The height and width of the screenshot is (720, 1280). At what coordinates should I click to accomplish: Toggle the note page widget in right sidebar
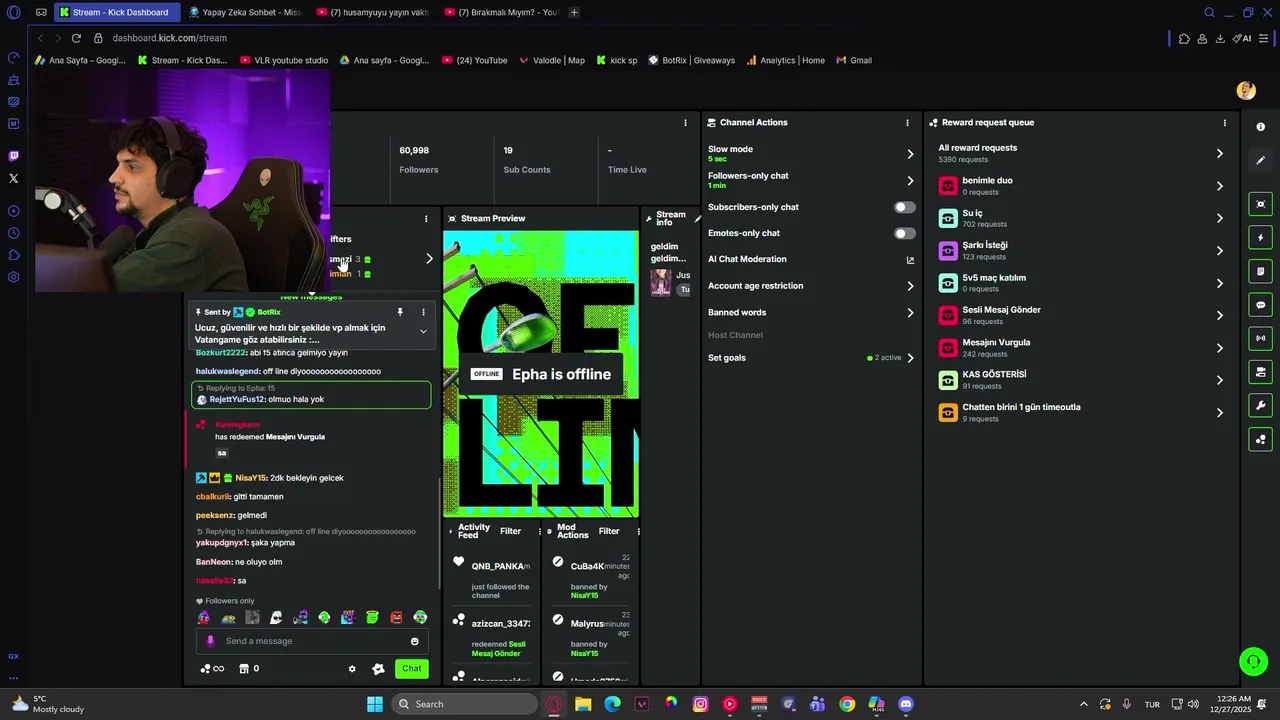pos(1260,271)
